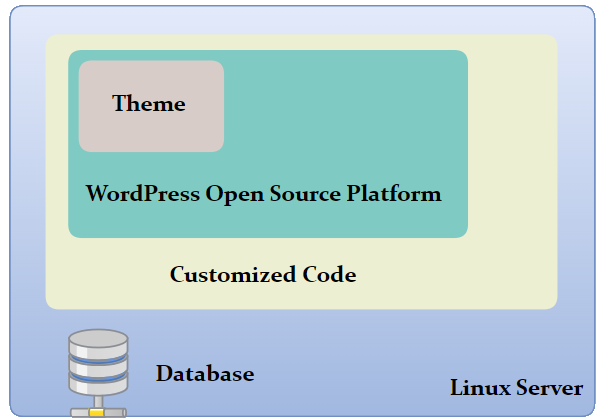
Task: Click the Database text label
Action: tap(205, 375)
